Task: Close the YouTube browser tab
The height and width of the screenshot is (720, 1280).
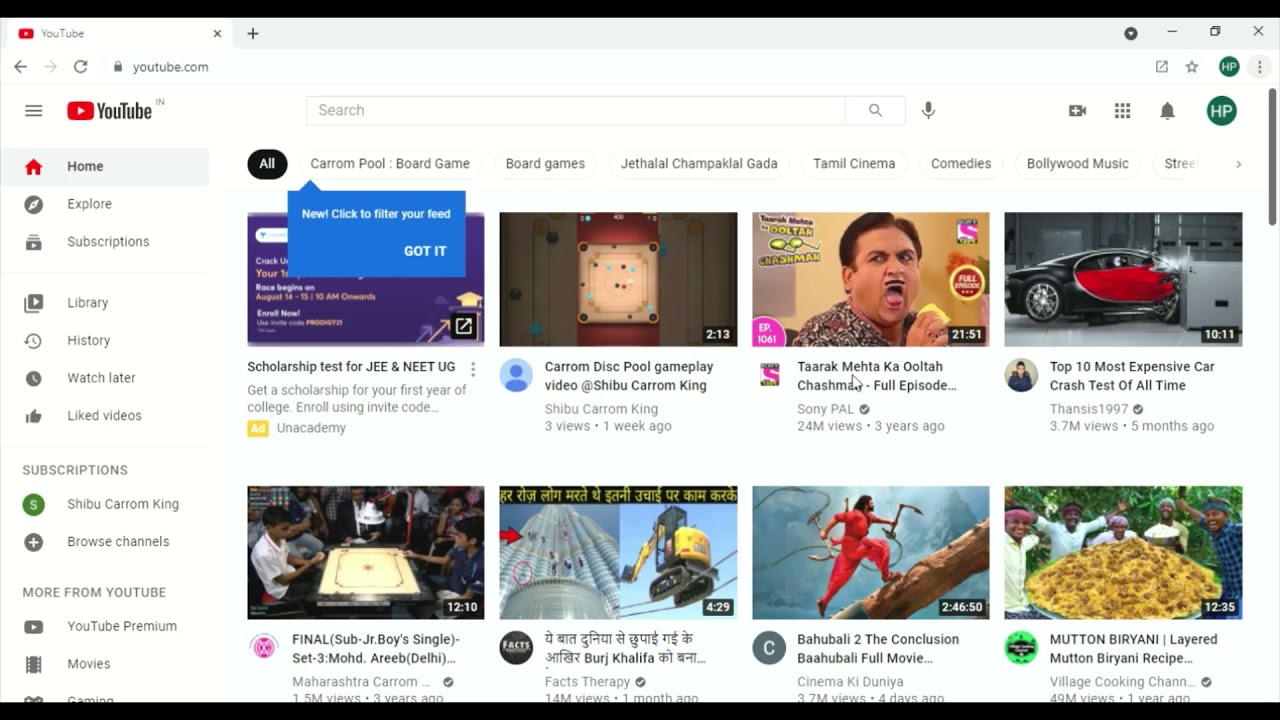Action: pyautogui.click(x=217, y=33)
